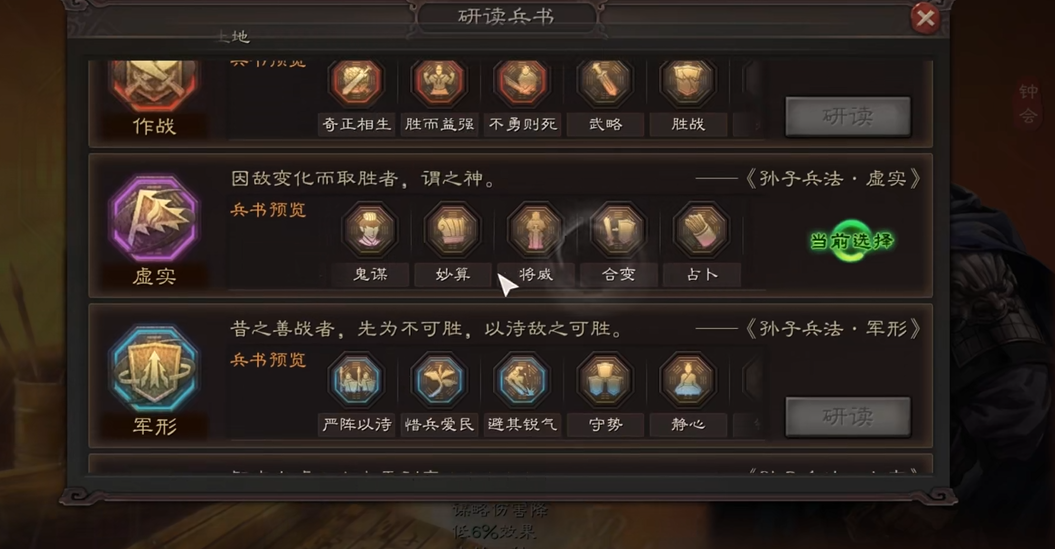The width and height of the screenshot is (1055, 549).
Task: Choose the 胜而益强 skill icon
Action: pos(439,82)
